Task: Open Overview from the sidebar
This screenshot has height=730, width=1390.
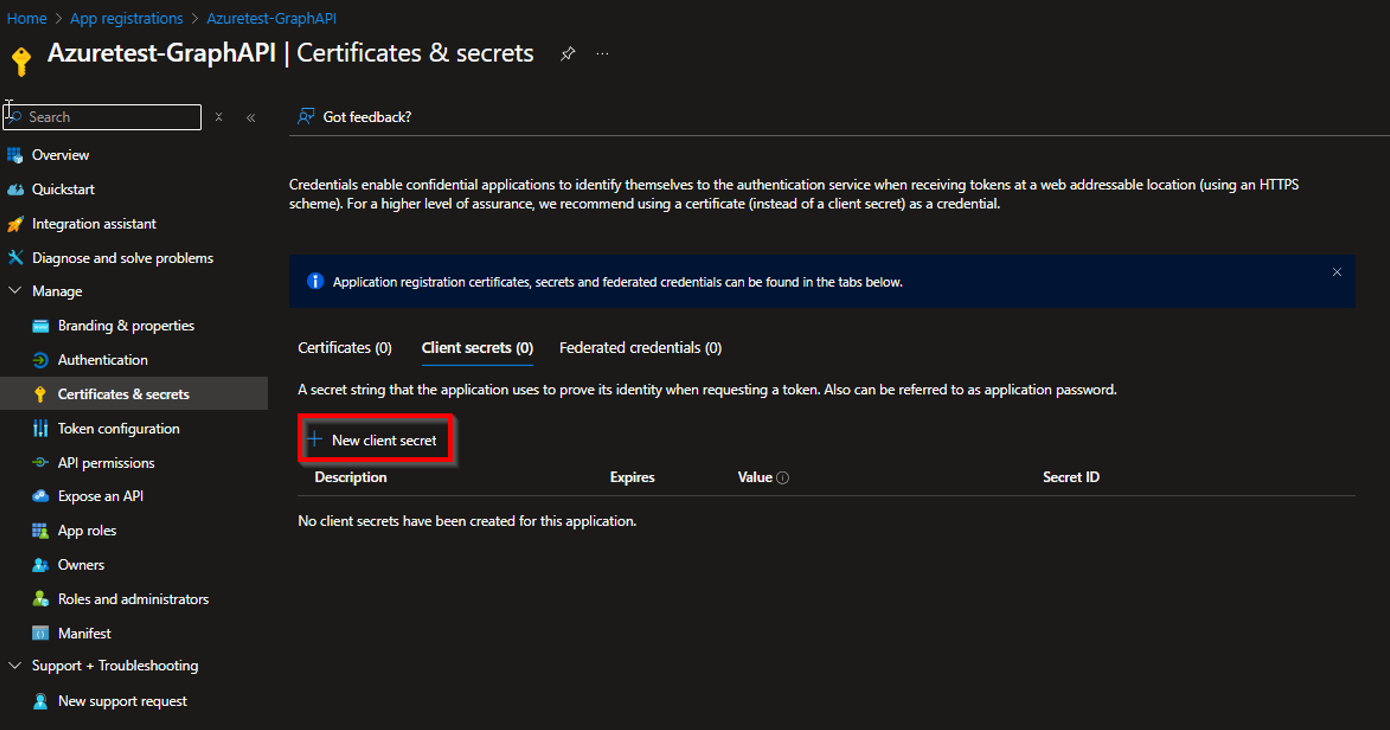Action: [x=60, y=155]
